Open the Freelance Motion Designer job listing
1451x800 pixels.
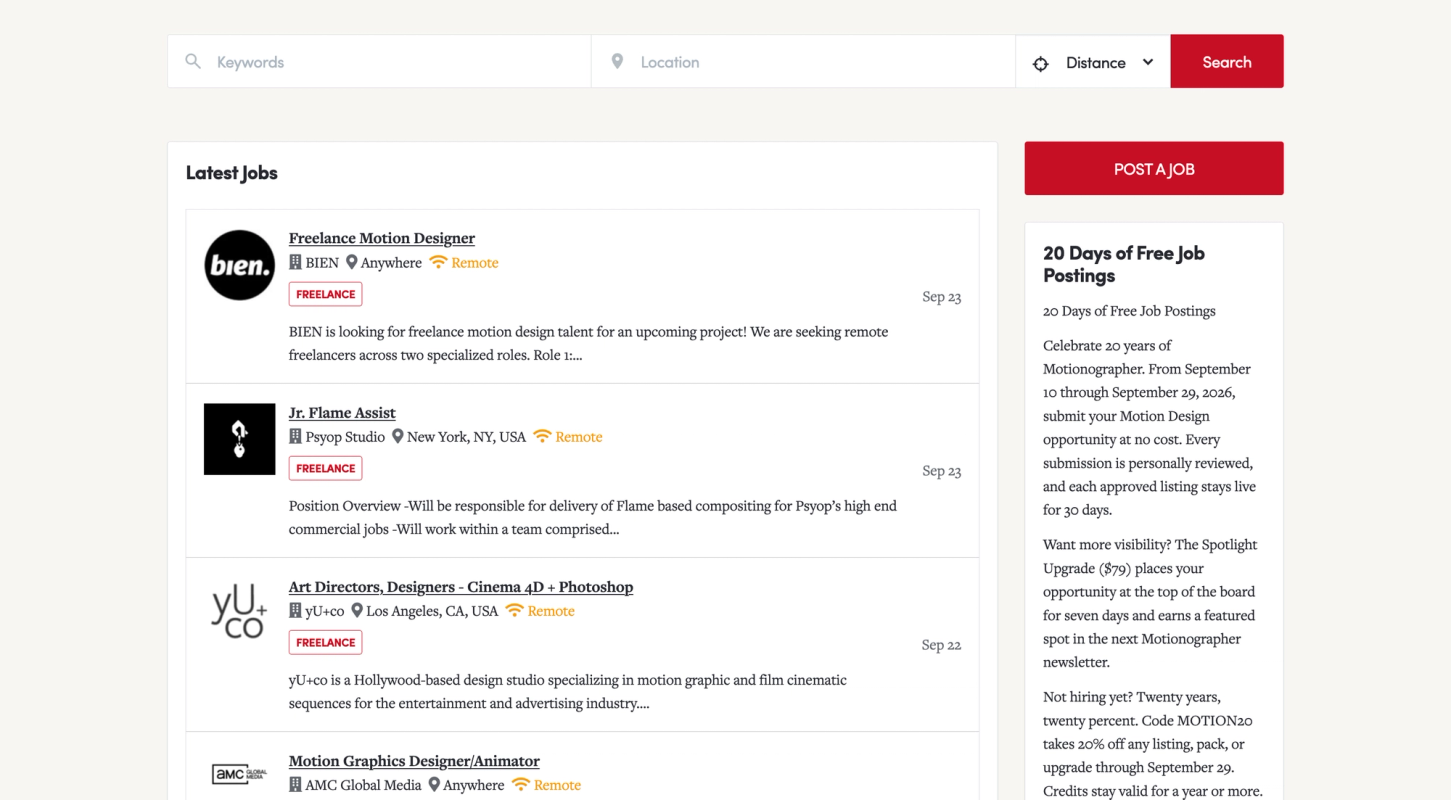[x=382, y=238]
